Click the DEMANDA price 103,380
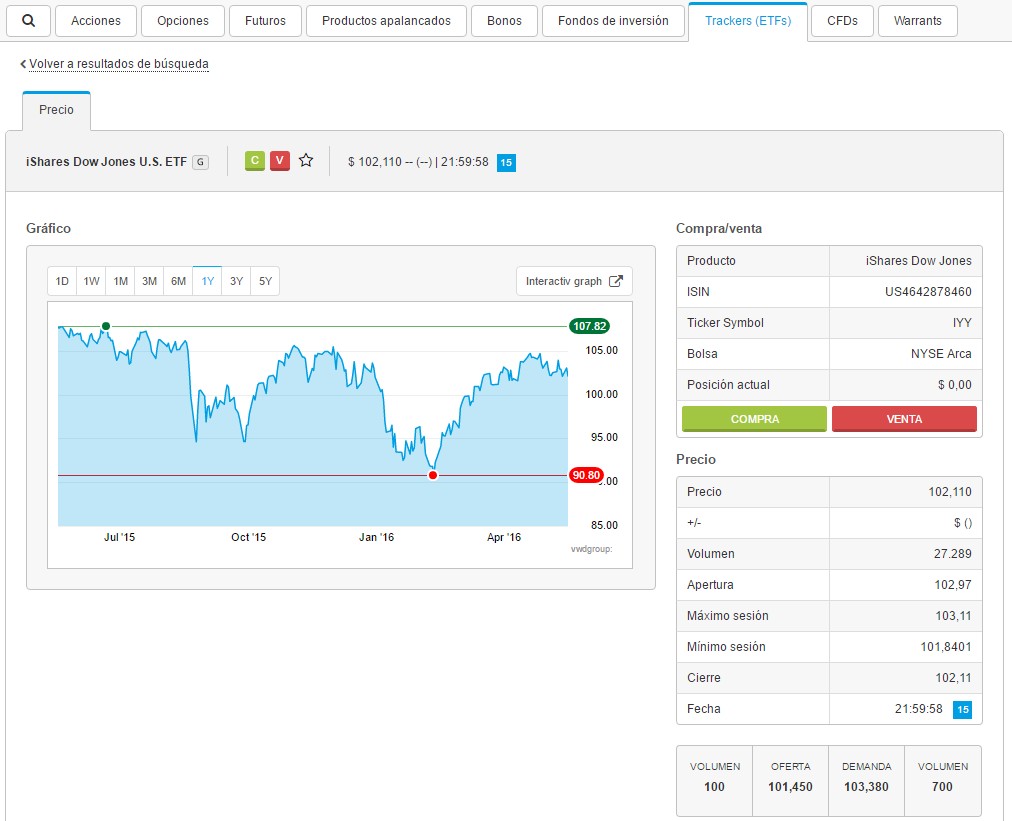The width and height of the screenshot is (1012, 821). [x=866, y=787]
